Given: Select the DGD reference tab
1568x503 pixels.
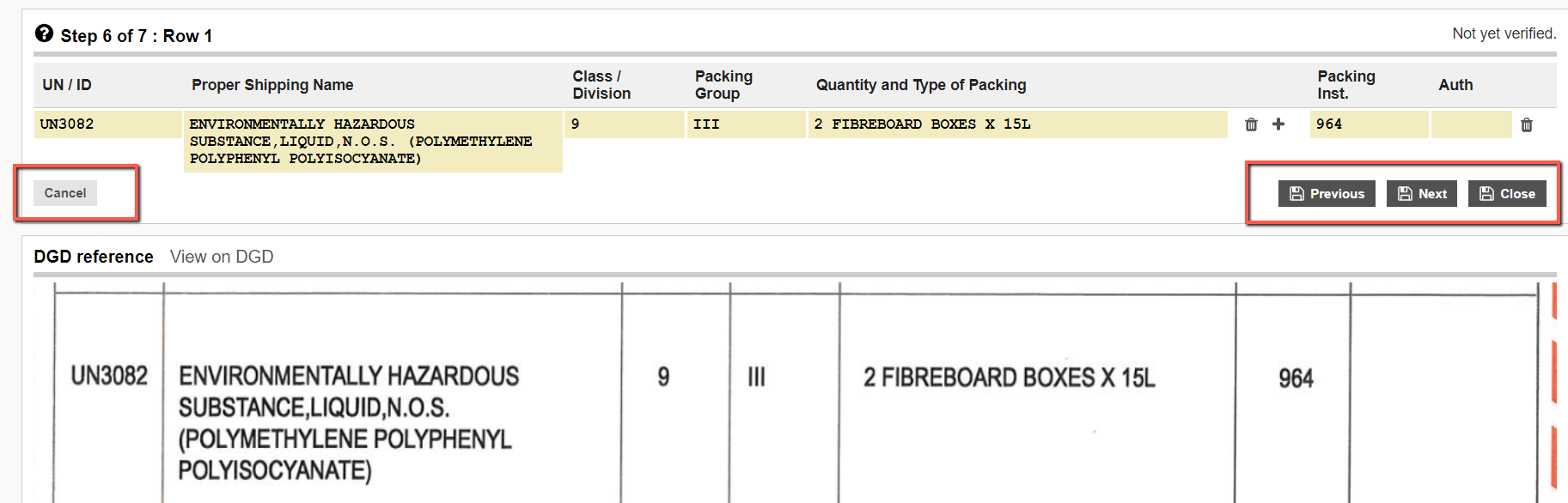Looking at the screenshot, I should click(94, 257).
